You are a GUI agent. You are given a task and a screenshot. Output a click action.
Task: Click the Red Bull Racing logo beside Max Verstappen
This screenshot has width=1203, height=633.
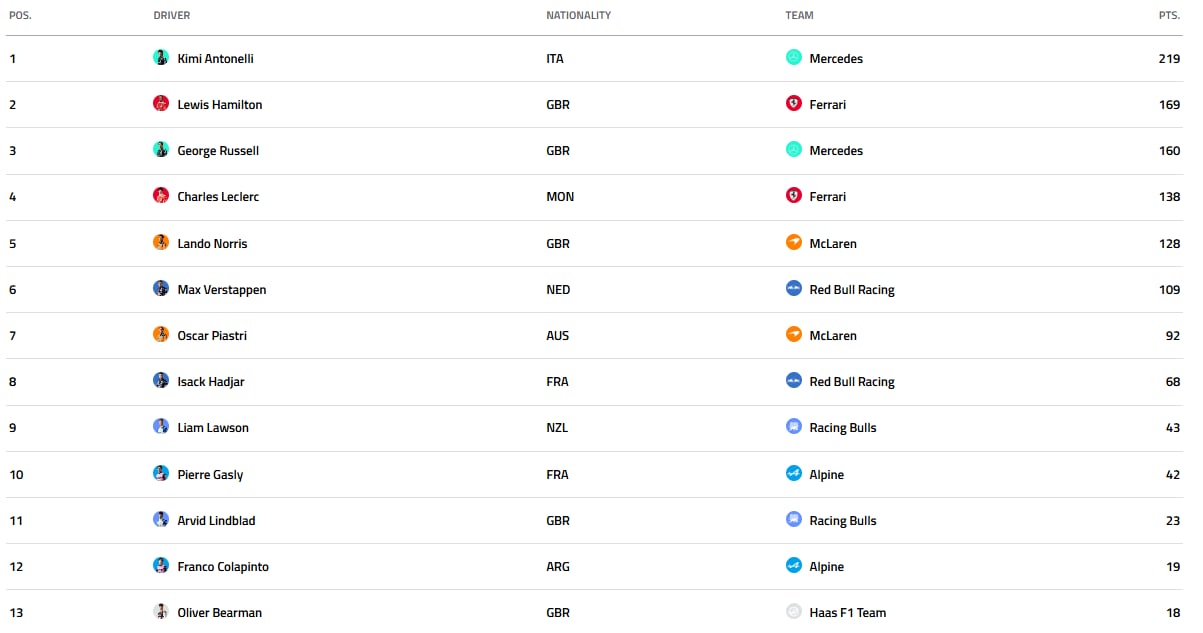[794, 289]
